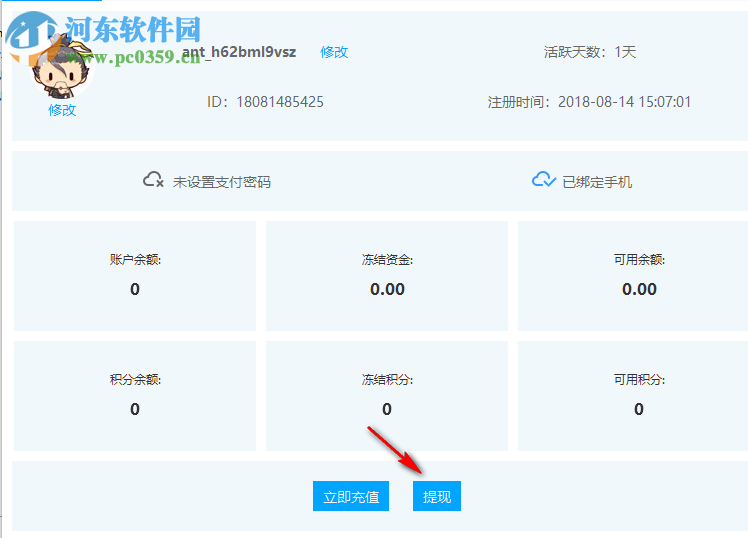Click the 冻结资金 label

(387, 259)
